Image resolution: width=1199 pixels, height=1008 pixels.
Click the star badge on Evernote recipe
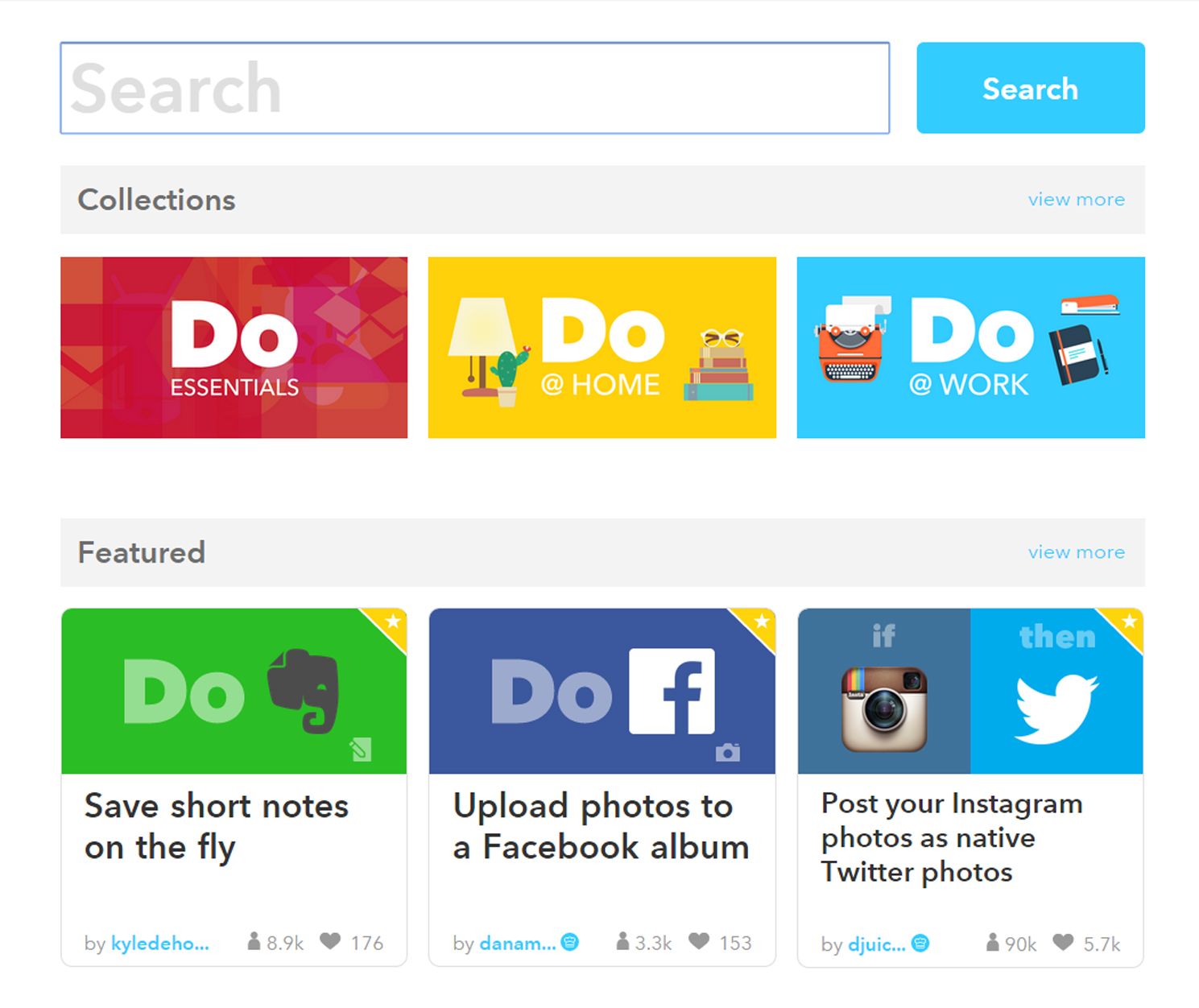point(392,622)
